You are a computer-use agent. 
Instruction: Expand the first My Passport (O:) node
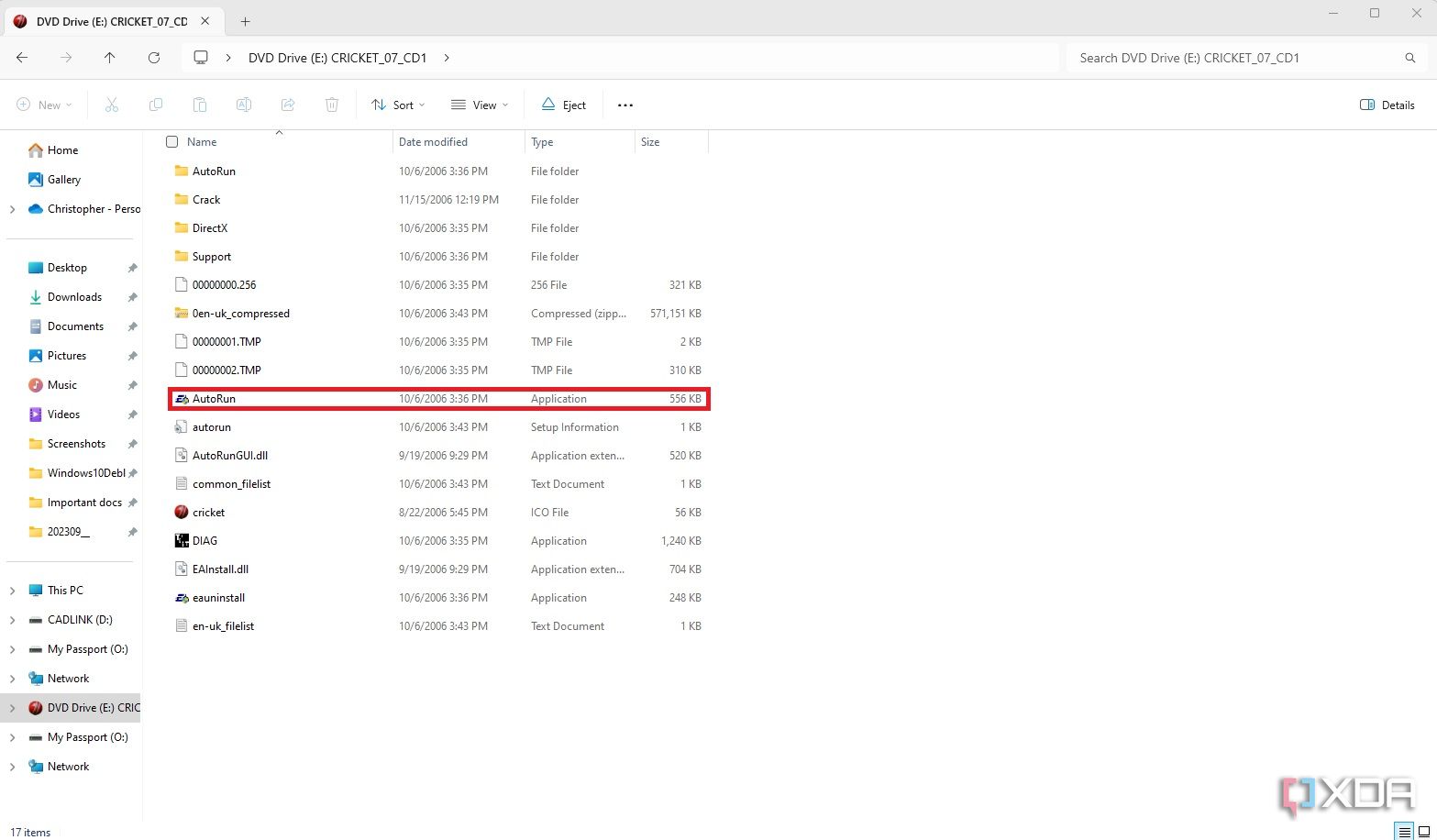(12, 649)
